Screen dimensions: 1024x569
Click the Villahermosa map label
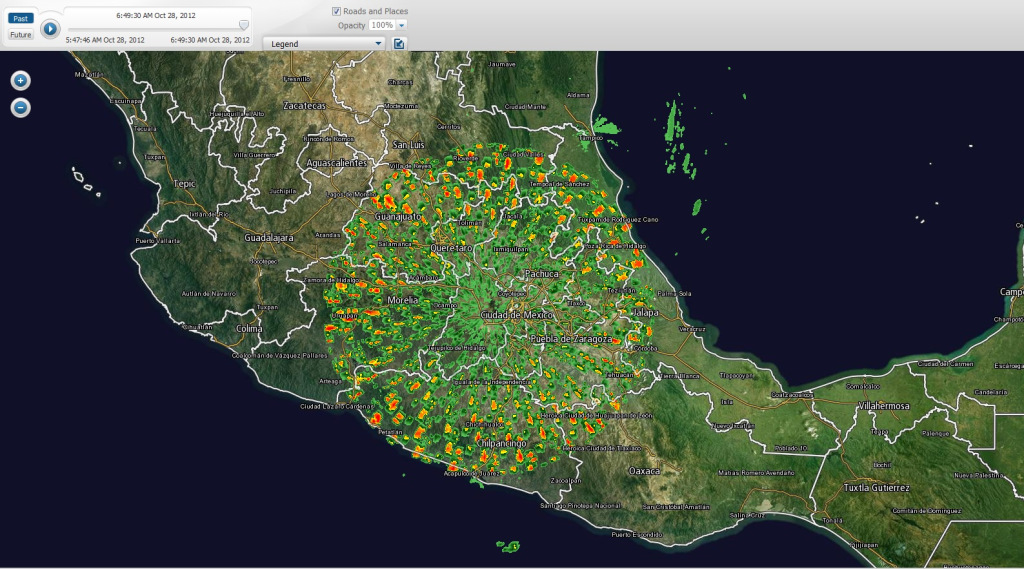pos(884,406)
